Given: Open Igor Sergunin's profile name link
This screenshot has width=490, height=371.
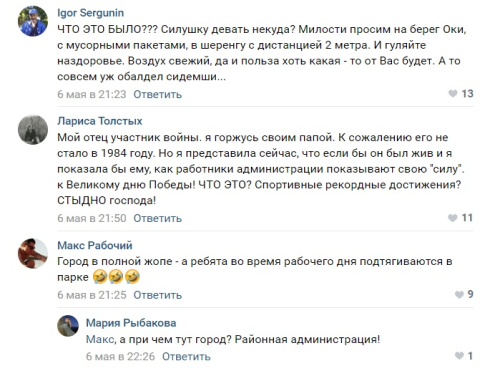Looking at the screenshot, I should click(x=90, y=13).
